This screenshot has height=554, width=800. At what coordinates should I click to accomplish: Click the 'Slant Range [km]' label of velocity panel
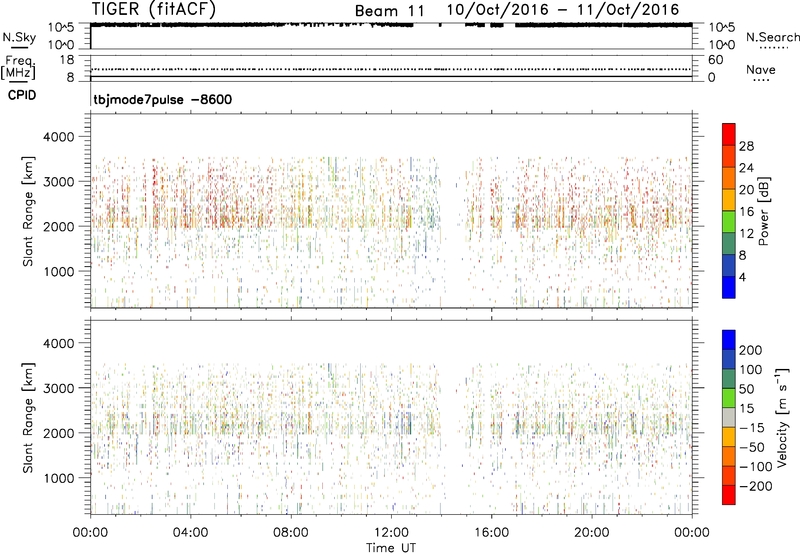pos(28,418)
